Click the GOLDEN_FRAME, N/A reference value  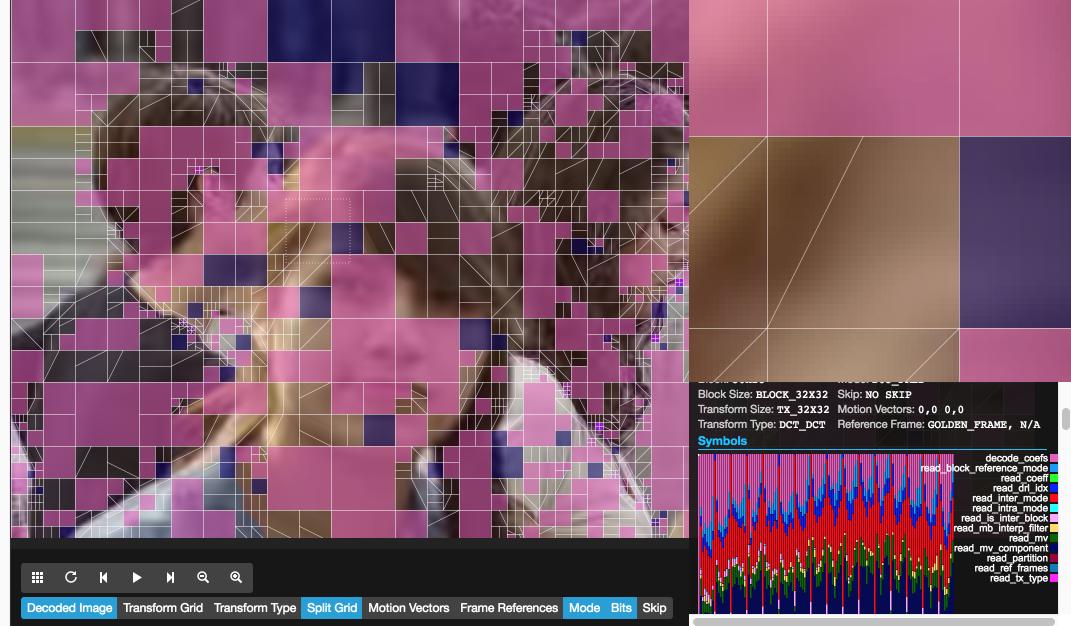click(984, 424)
